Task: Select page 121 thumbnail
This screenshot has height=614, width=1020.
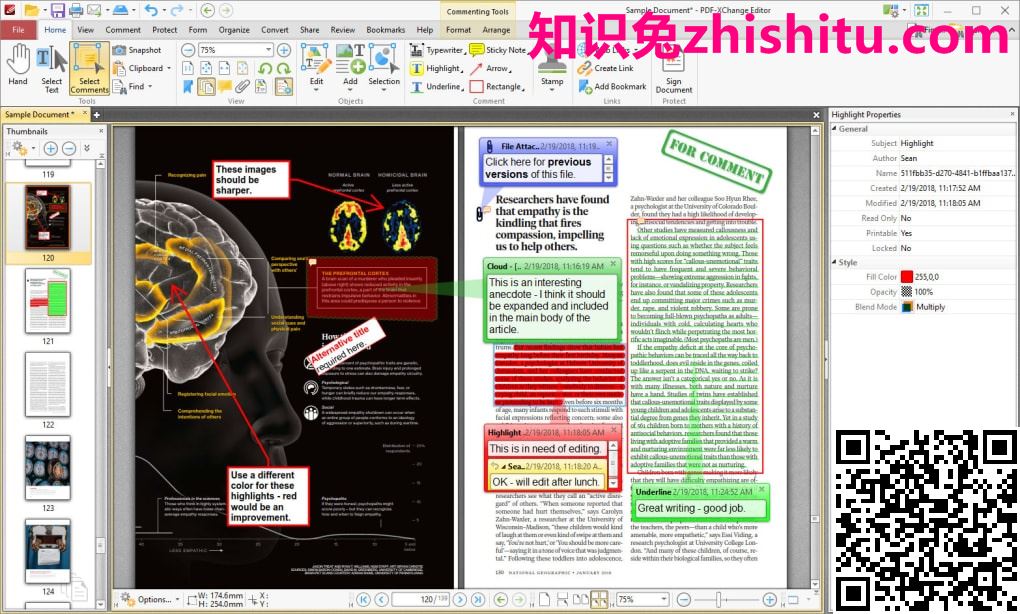Action: pos(47,302)
